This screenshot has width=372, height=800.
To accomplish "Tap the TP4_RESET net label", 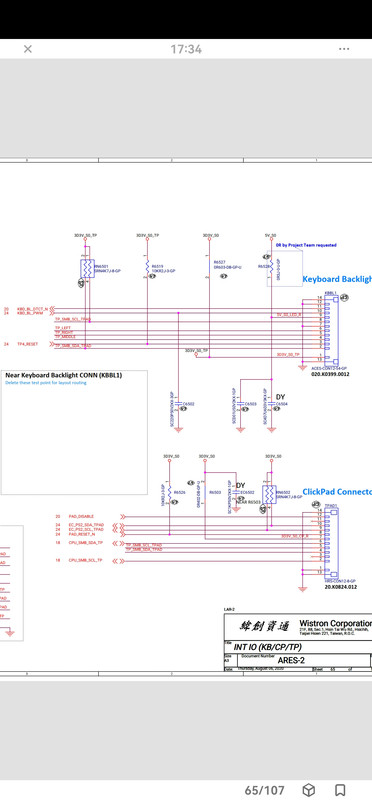I will coord(28,344).
